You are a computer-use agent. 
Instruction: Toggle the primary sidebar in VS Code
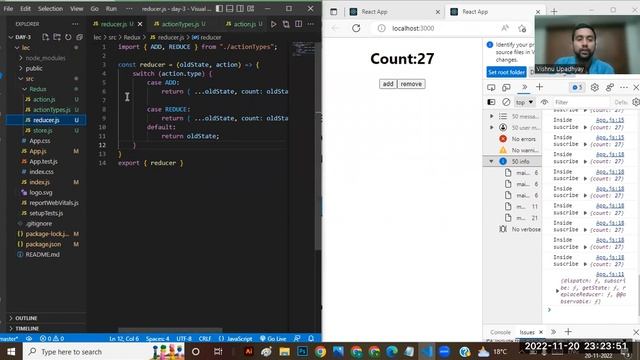[x=219, y=8]
